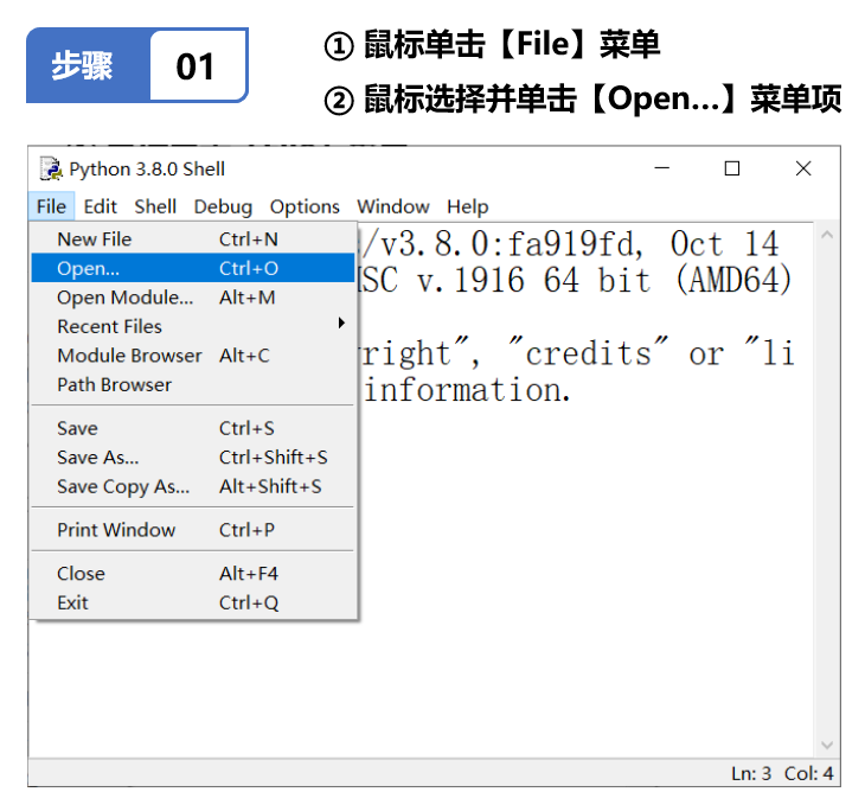This screenshot has width=865, height=811.
Task: Select Save Copy As... entry
Action: coord(193,487)
